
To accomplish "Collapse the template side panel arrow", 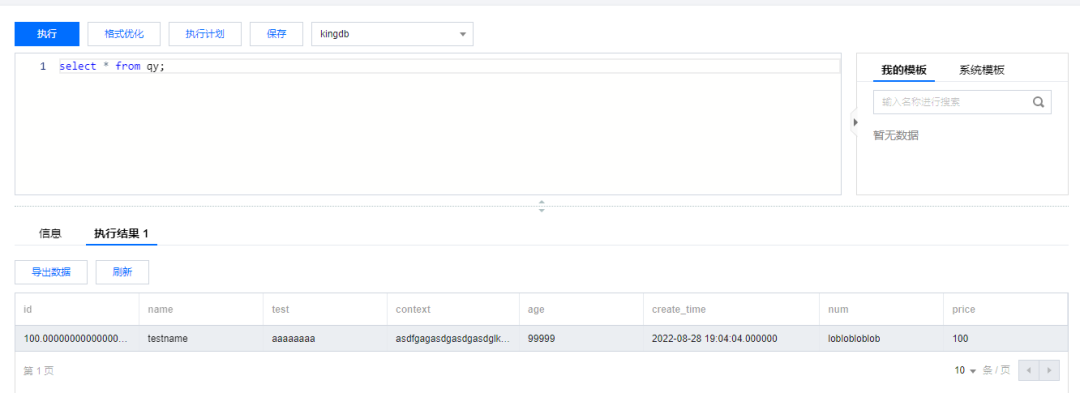I will click(855, 123).
